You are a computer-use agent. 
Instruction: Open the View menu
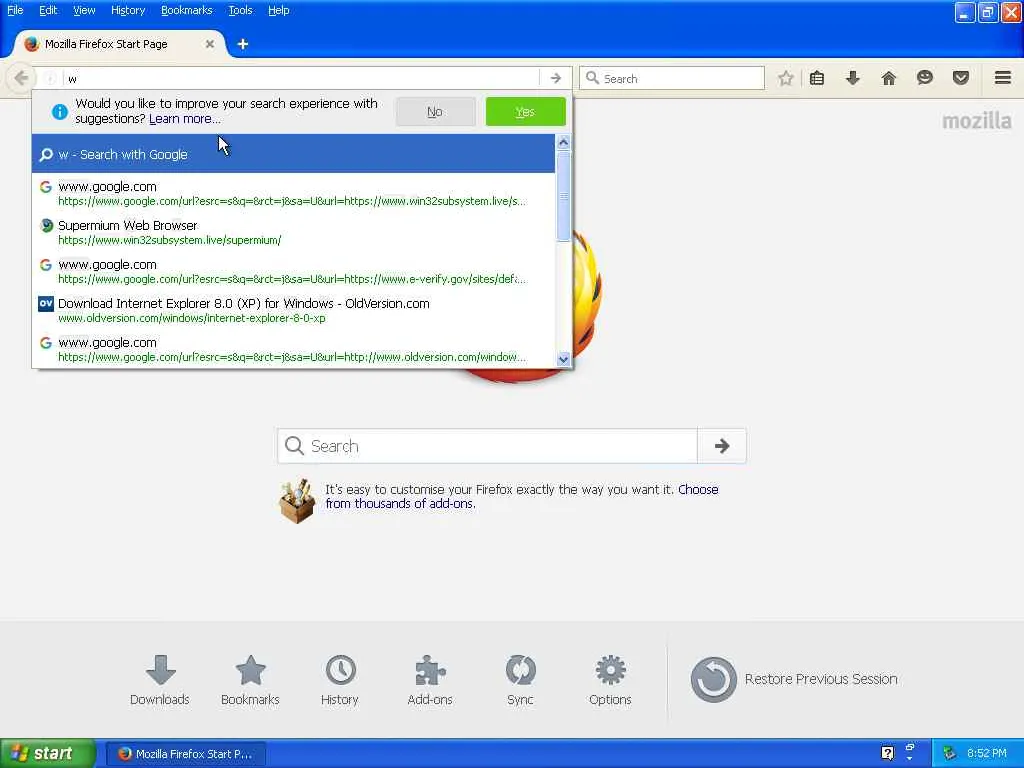[84, 10]
